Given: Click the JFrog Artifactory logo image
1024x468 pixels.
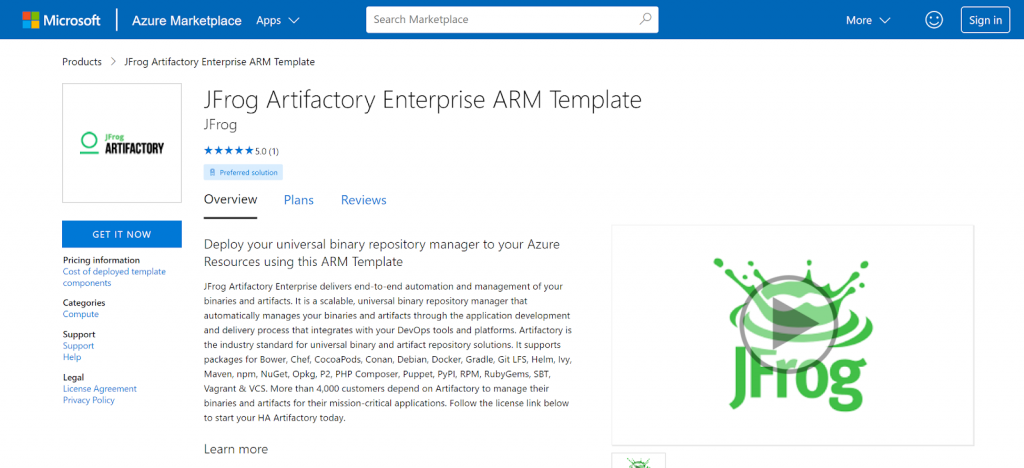Looking at the screenshot, I should pyautogui.click(x=122, y=143).
